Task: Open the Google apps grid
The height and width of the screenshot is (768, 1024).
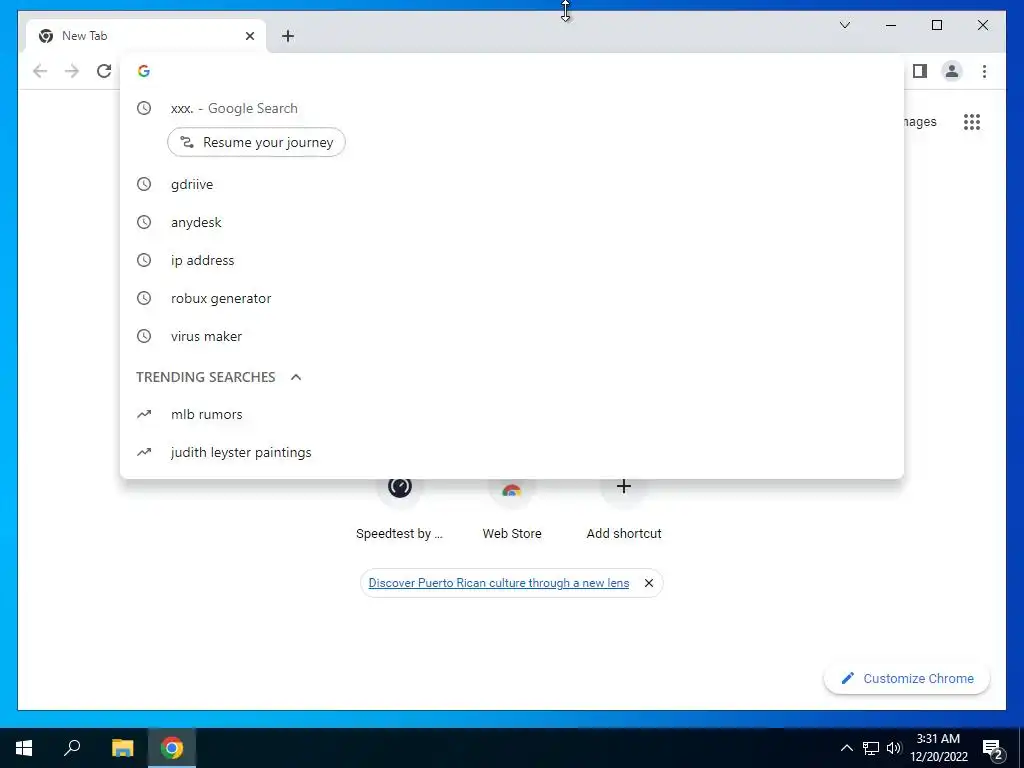Action: pos(972,121)
